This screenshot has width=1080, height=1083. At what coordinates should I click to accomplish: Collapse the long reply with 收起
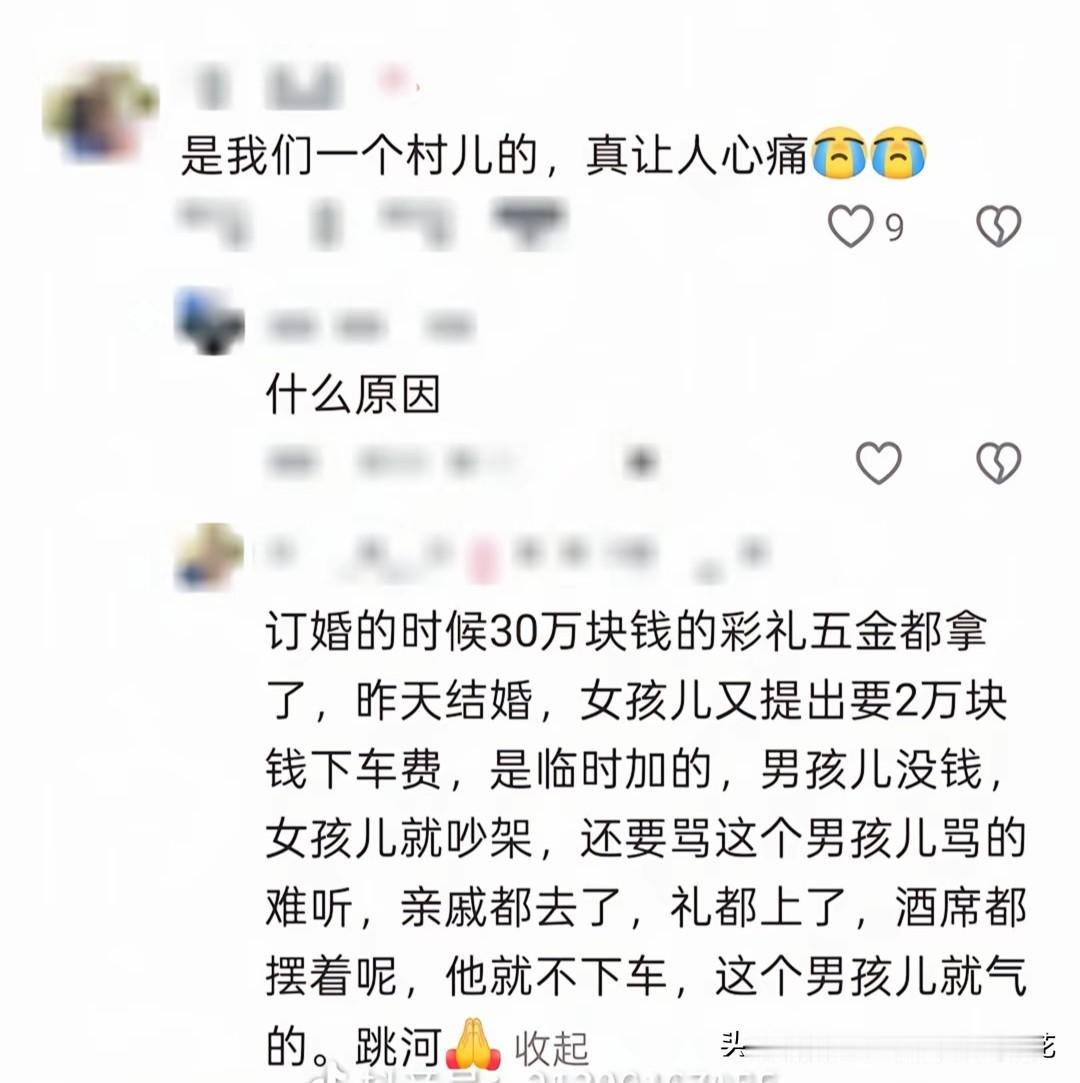tap(551, 1050)
